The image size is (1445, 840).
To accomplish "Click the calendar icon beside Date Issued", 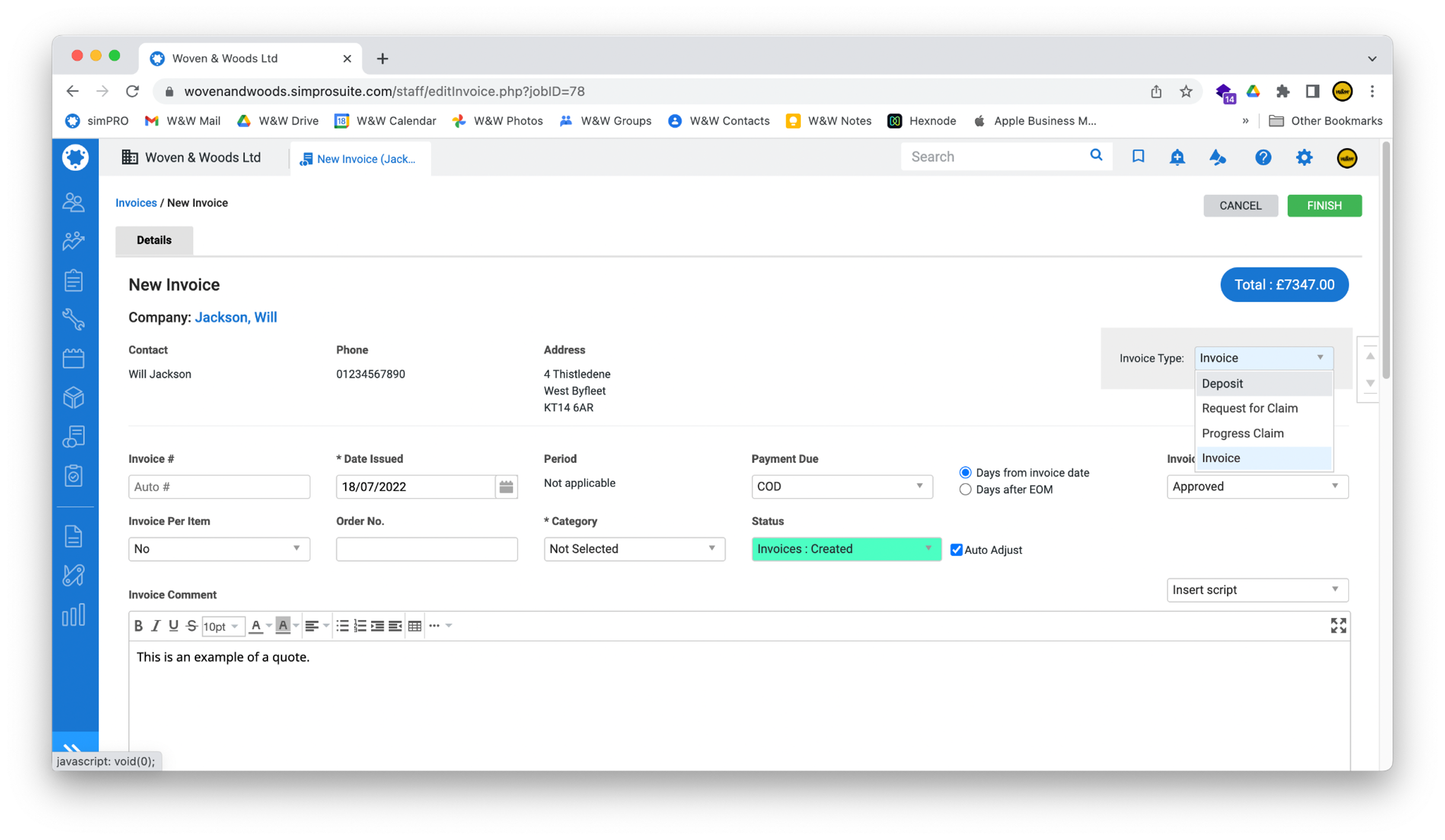I will (x=506, y=487).
